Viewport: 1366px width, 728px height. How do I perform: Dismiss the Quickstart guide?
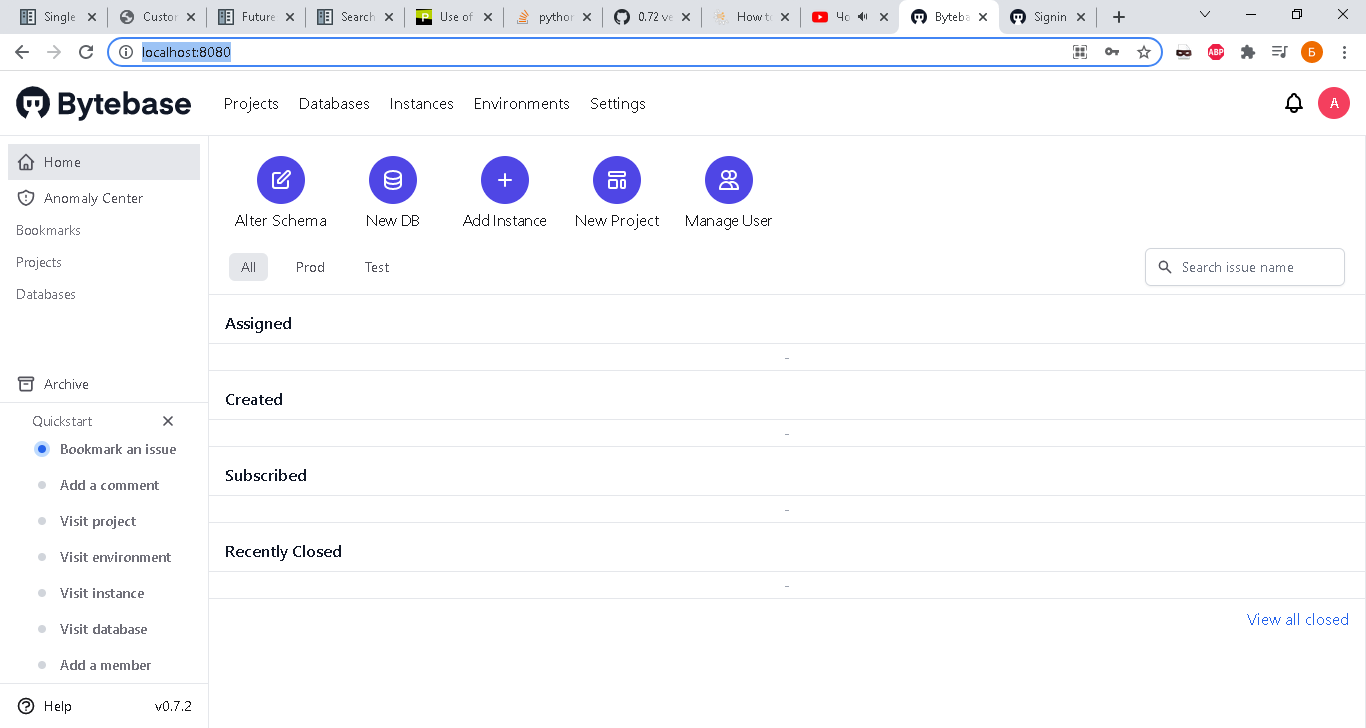[167, 421]
